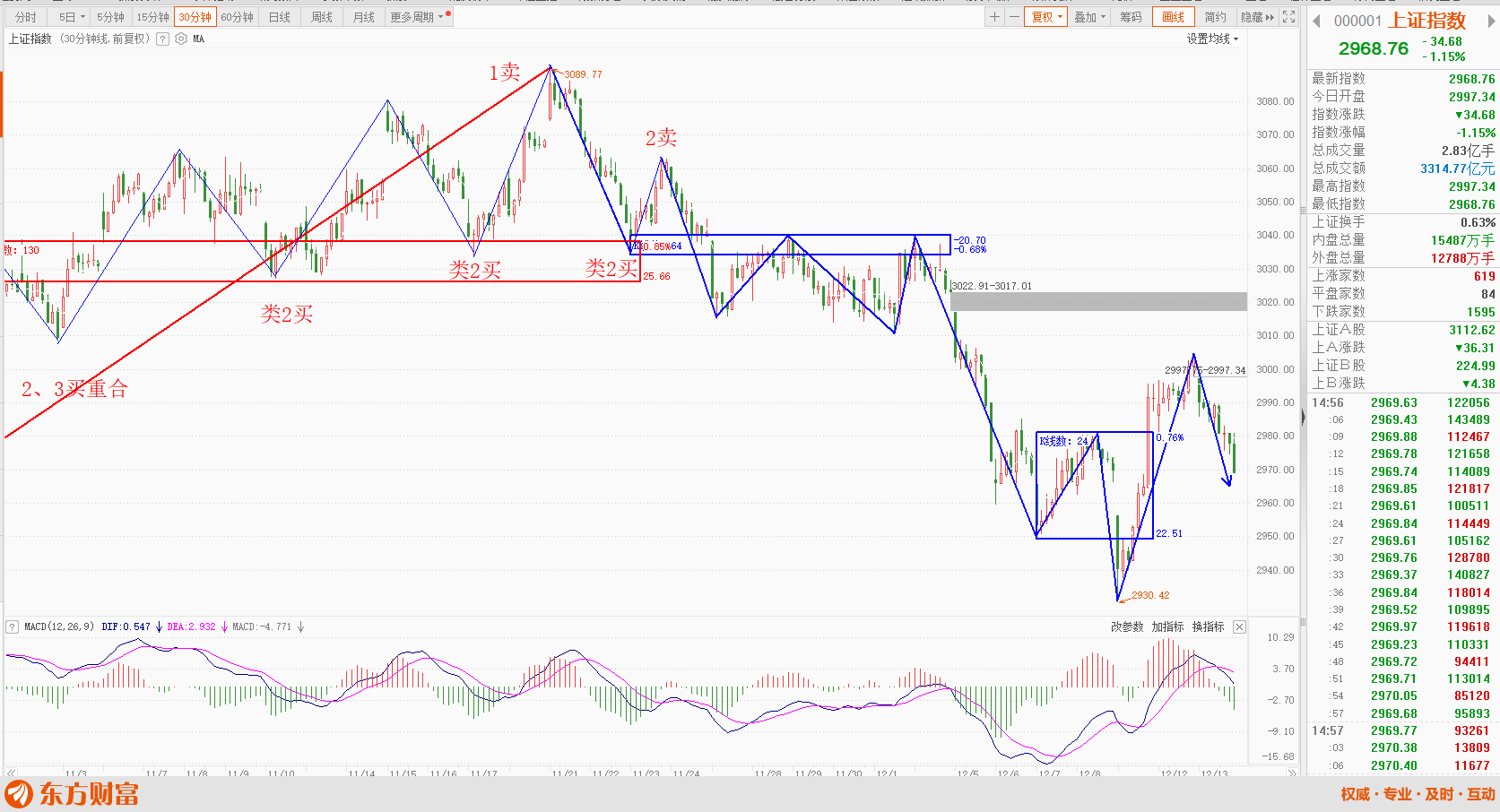Expand the 更多周期 dropdown
The height and width of the screenshot is (812, 1500).
[419, 17]
